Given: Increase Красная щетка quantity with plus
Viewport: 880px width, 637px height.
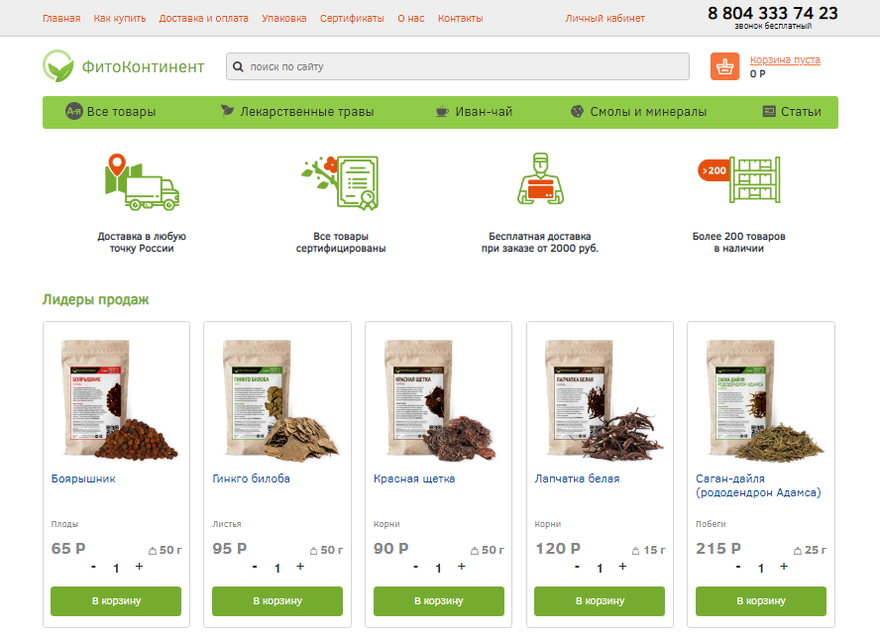Looking at the screenshot, I should [461, 567].
